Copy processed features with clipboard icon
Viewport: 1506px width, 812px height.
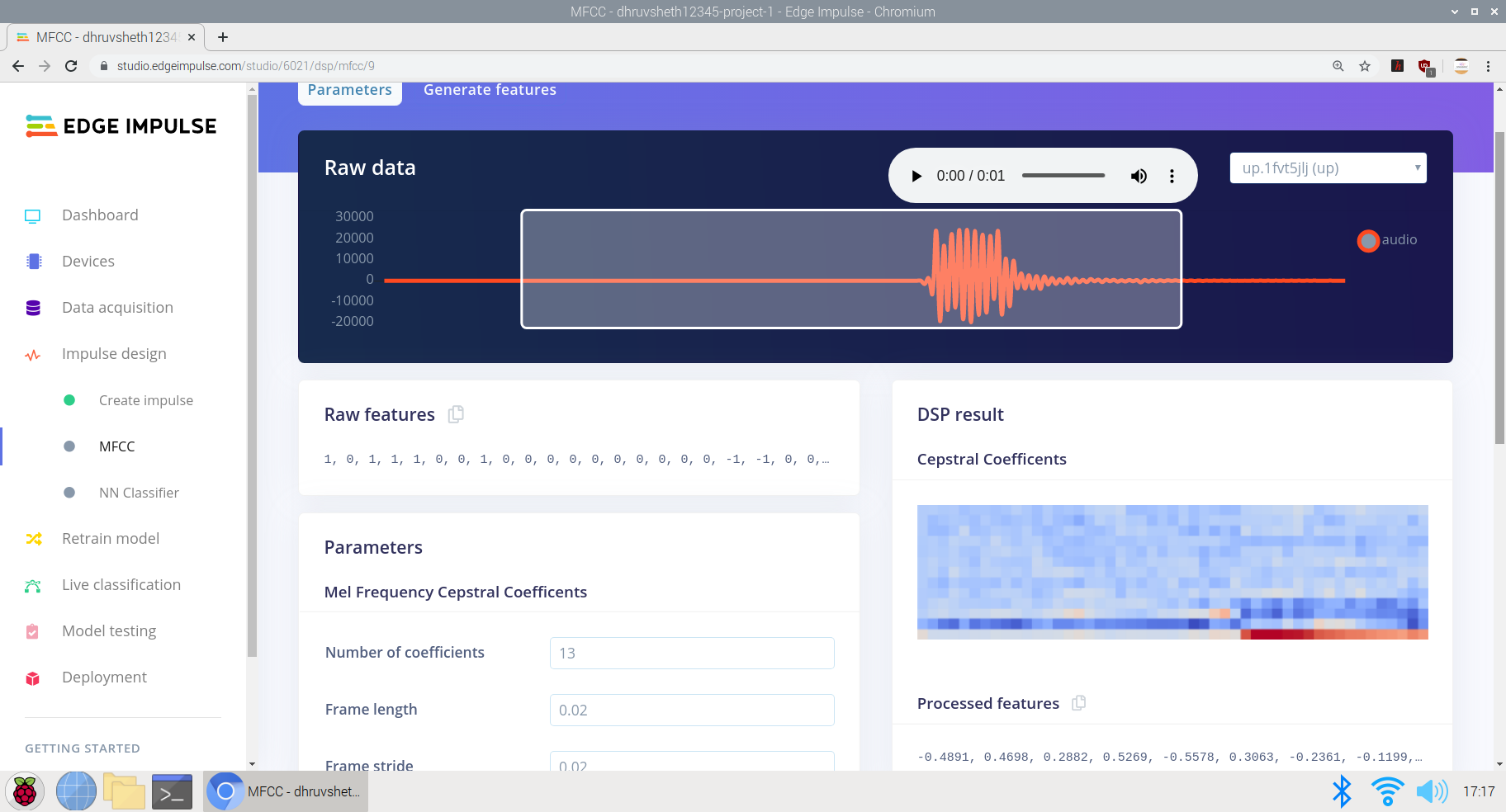(1078, 703)
